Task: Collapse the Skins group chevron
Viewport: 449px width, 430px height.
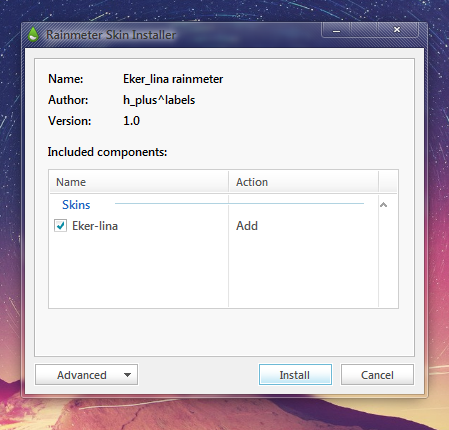Action: pyautogui.click(x=383, y=205)
